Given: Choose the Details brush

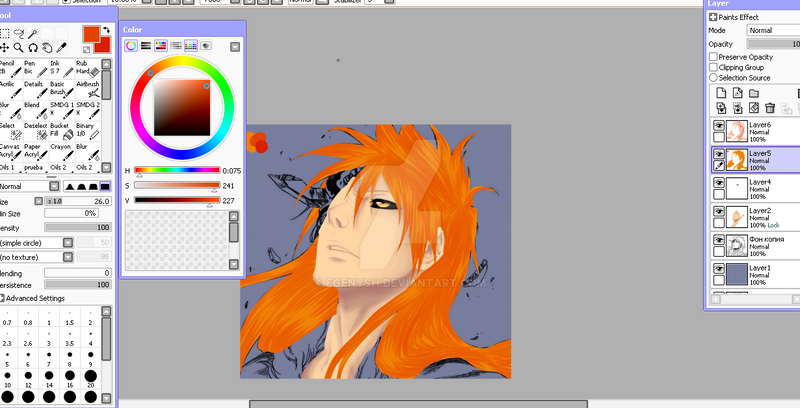Looking at the screenshot, I should (x=35, y=89).
